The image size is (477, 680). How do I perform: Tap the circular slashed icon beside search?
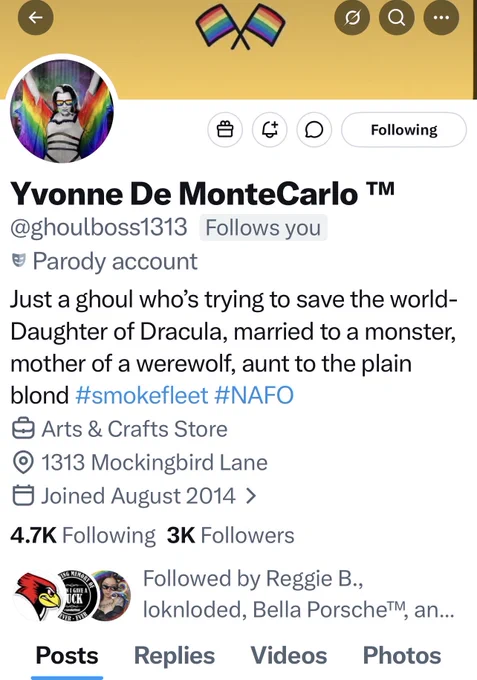click(352, 17)
